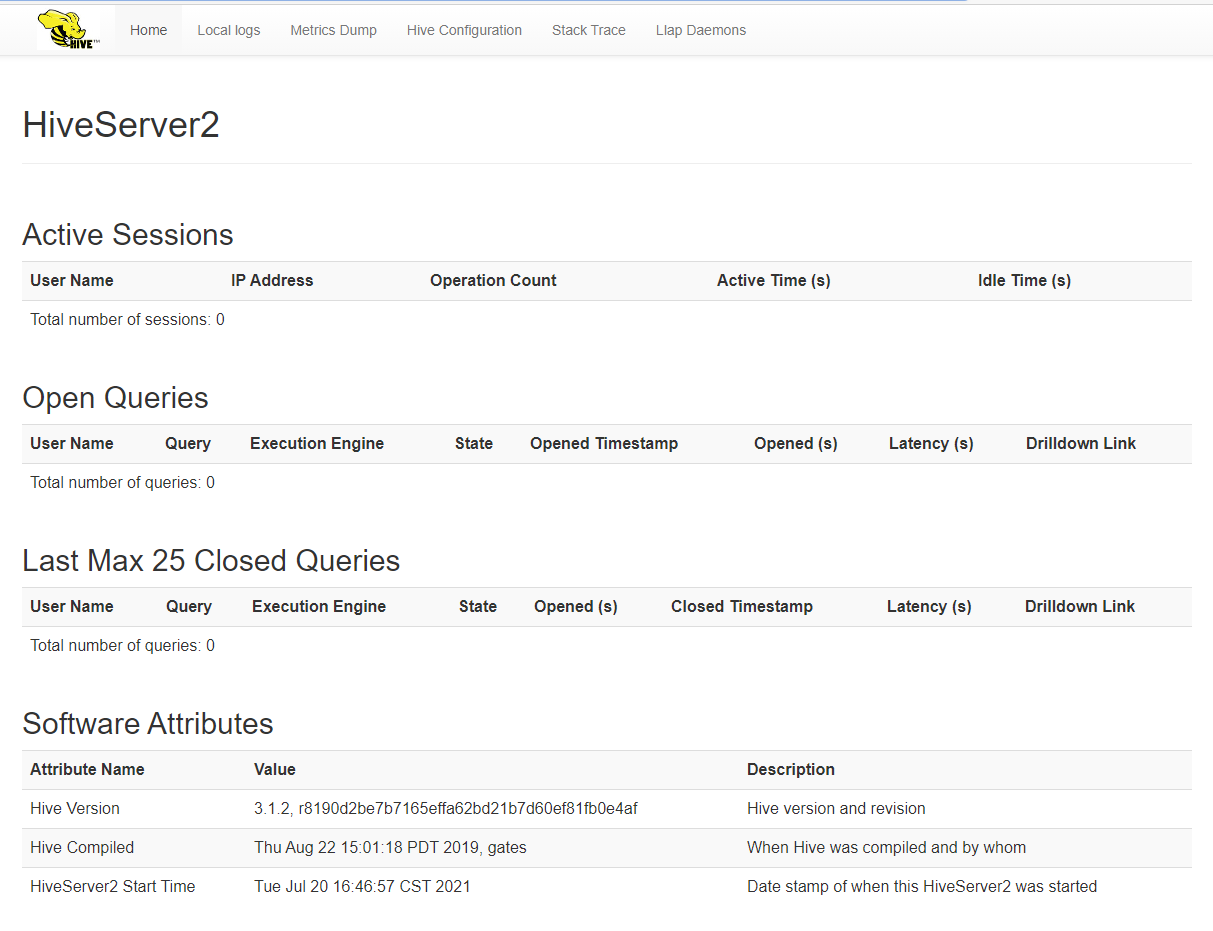
Task: Open Hive Configuration from navbar
Action: [x=464, y=30]
